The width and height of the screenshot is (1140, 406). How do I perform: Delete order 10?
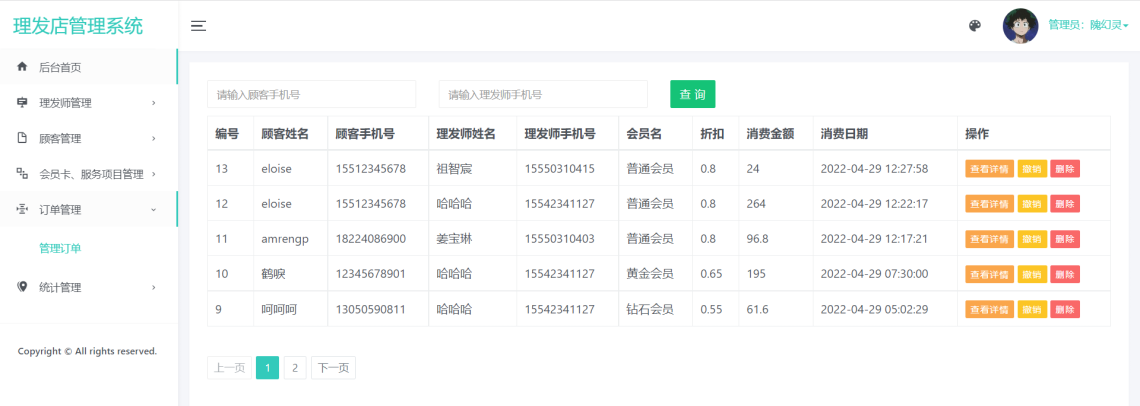pyautogui.click(x=1064, y=274)
